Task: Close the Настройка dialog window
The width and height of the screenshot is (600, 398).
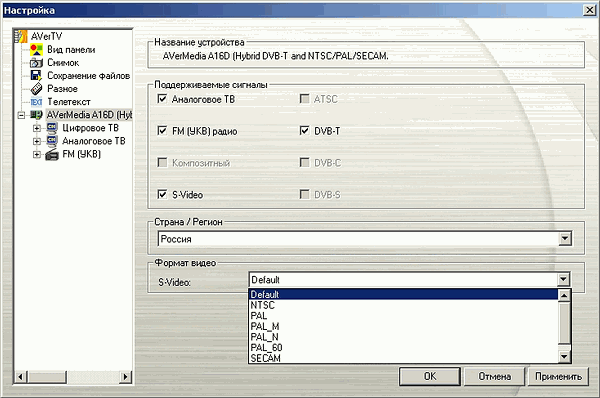Action: tap(589, 10)
